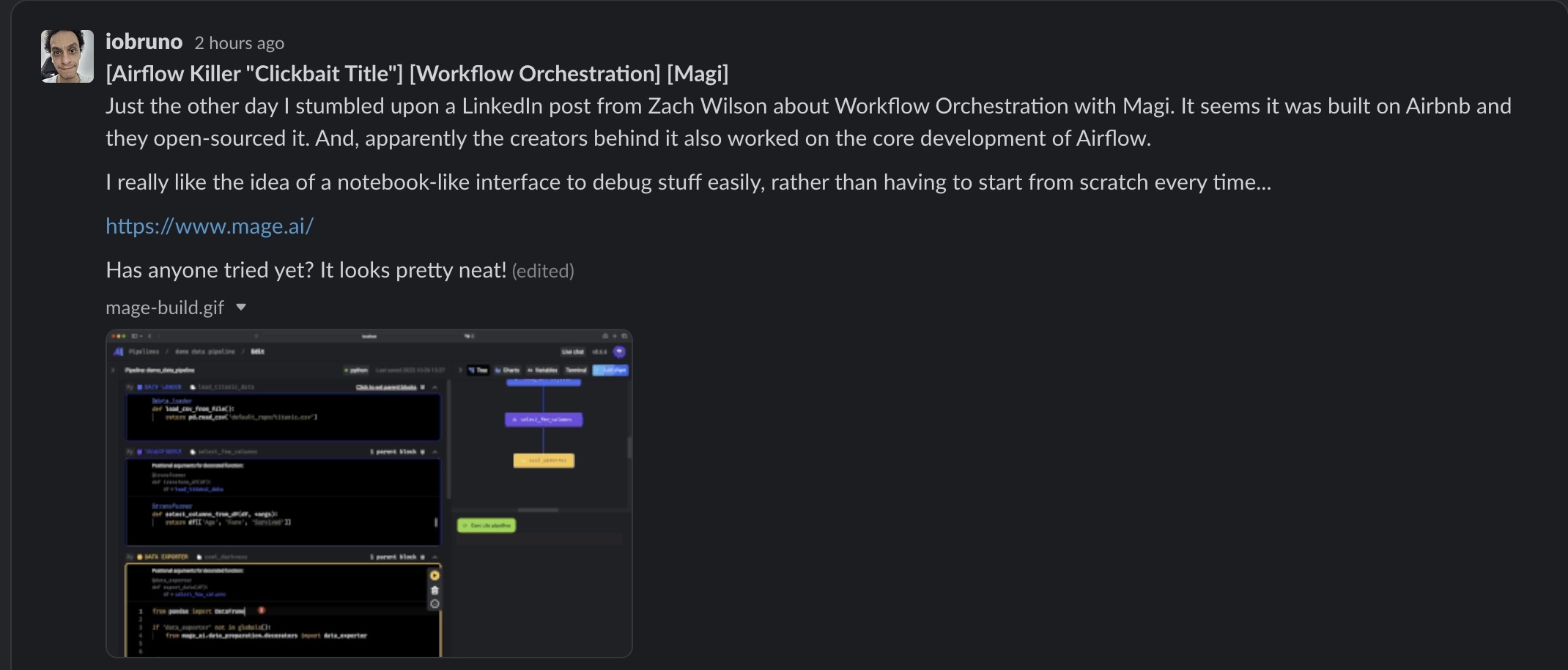1568x670 pixels.
Task: Open the Terminal tab
Action: [575, 370]
